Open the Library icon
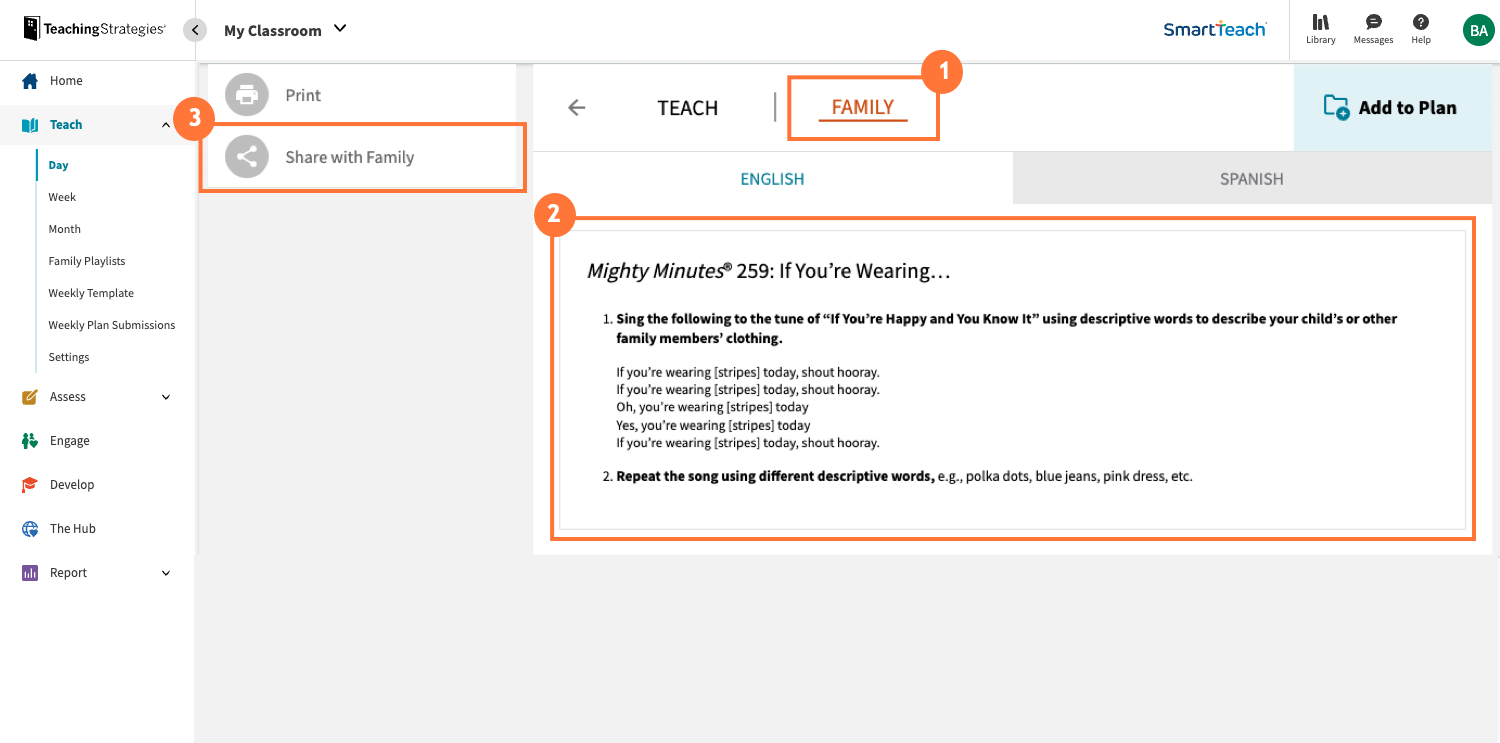1500x743 pixels. pos(1320,29)
